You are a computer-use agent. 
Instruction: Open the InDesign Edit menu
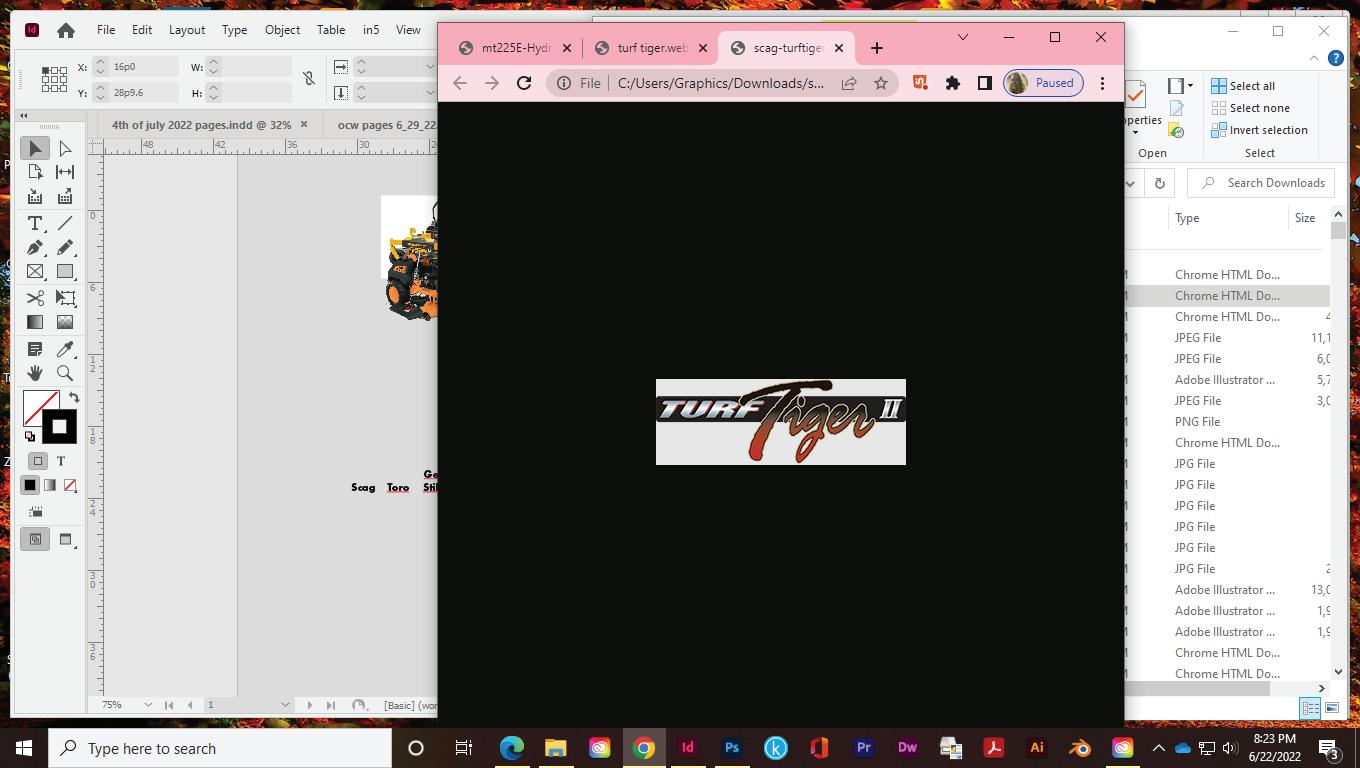[x=142, y=30]
